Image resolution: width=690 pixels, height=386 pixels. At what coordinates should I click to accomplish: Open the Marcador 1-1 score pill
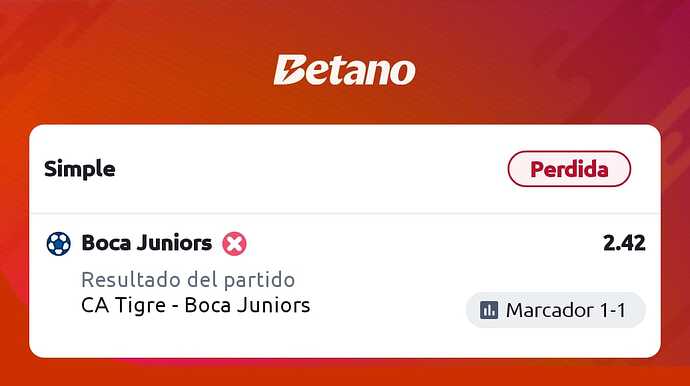(555, 310)
